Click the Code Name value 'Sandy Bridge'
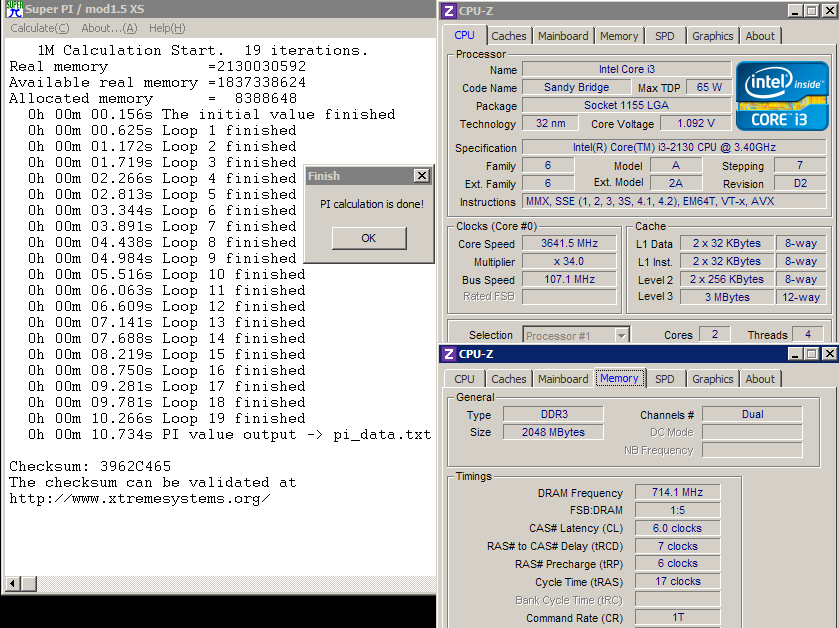This screenshot has height=628, width=839. [576, 87]
